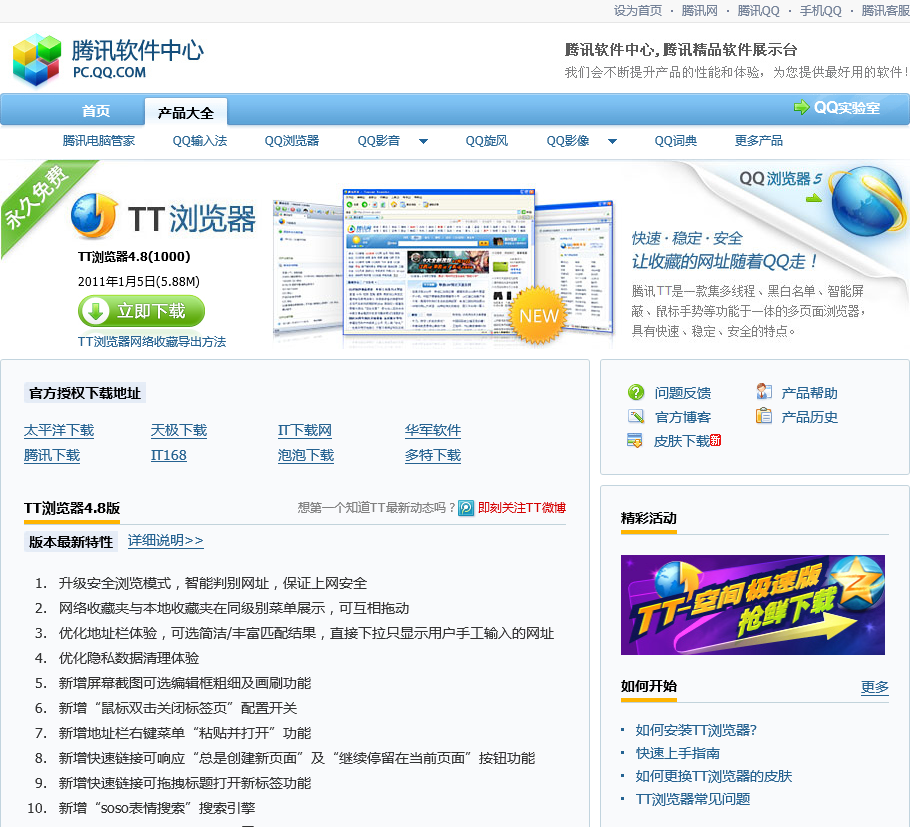Viewport: 910px width, 827px height.
Task: Go to QQ浏览器 menu item
Action: [292, 141]
